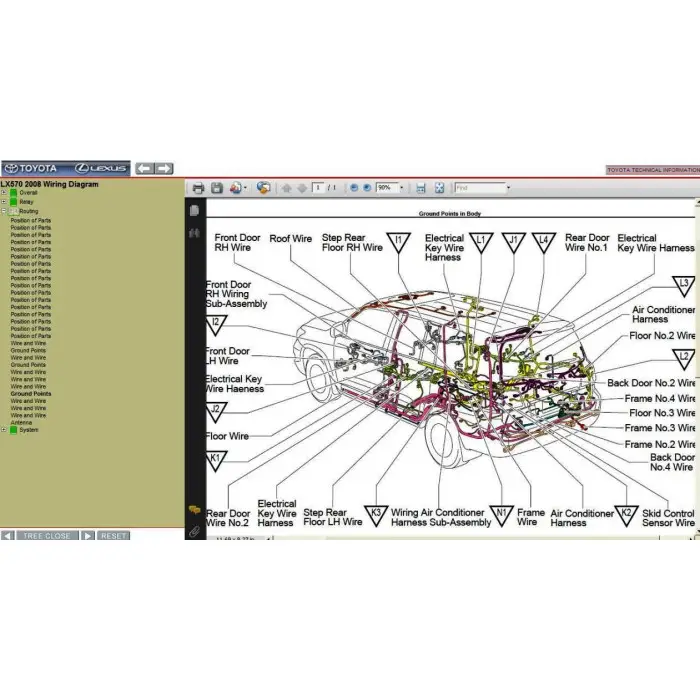The width and height of the screenshot is (700, 700).
Task: Open the pages panel icon
Action: click(x=194, y=210)
